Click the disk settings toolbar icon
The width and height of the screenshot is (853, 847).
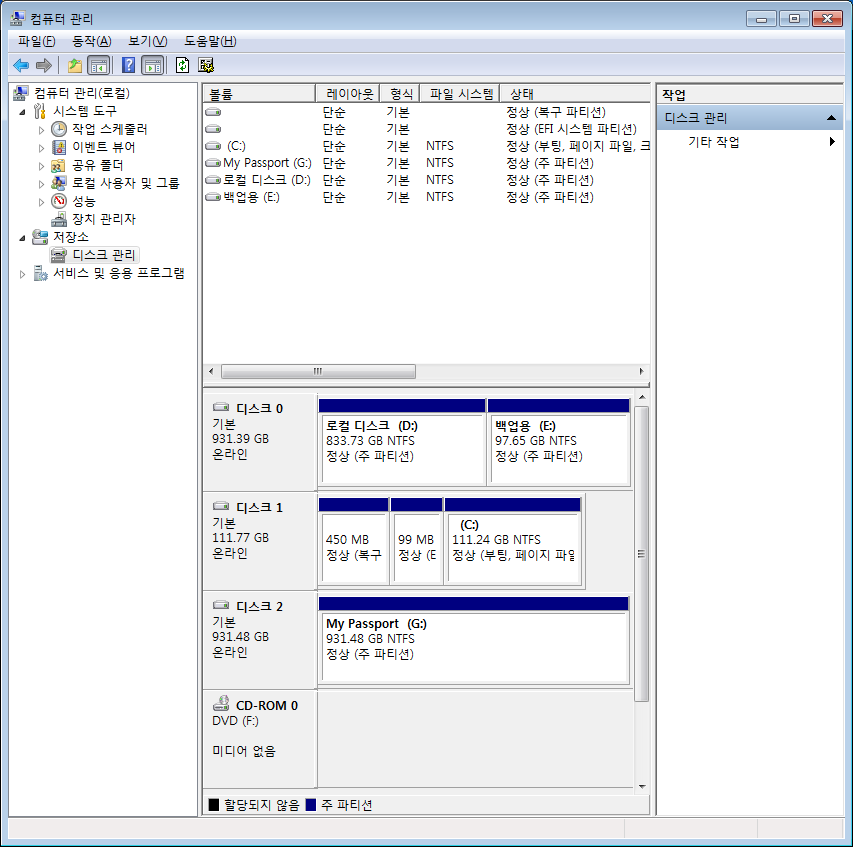[206, 66]
